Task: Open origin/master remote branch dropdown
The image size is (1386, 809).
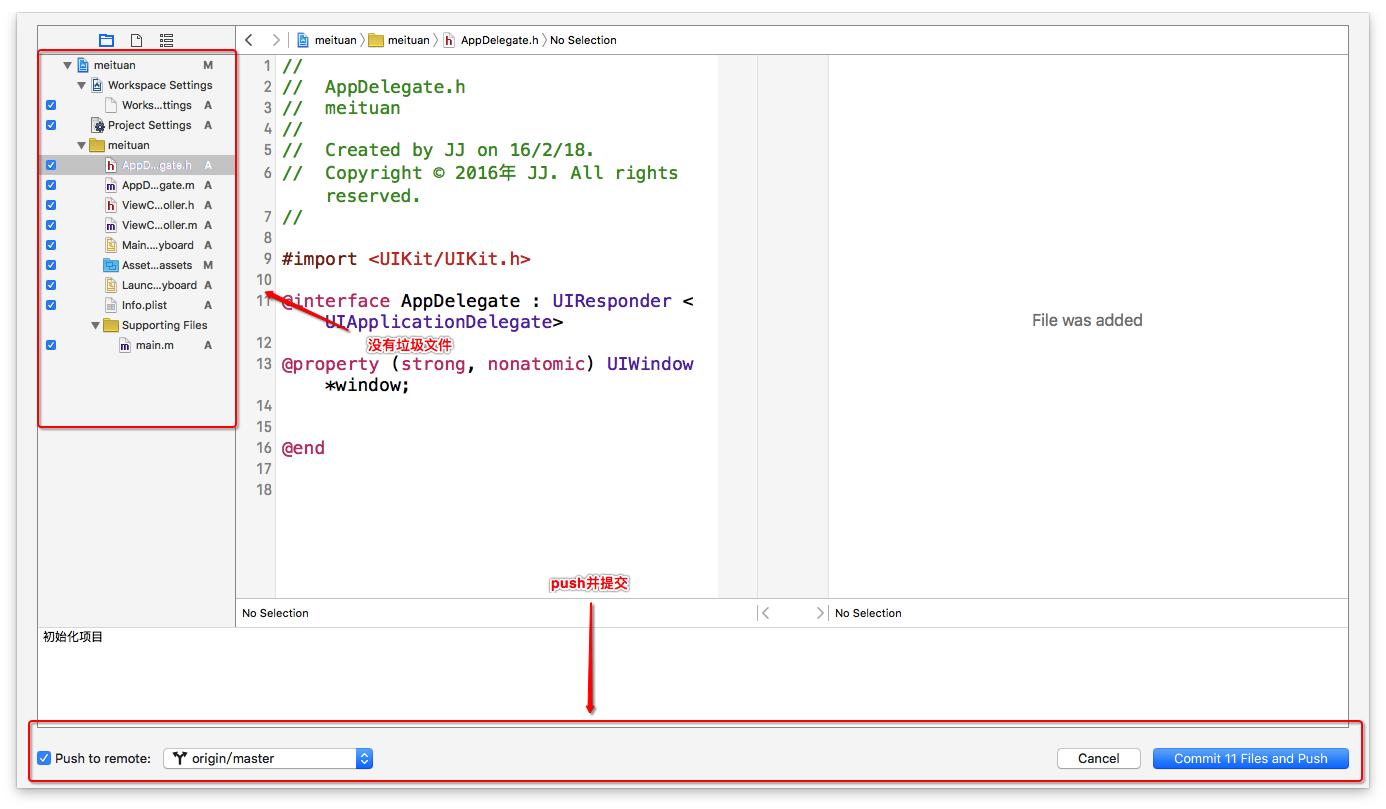Action: pyautogui.click(x=268, y=758)
